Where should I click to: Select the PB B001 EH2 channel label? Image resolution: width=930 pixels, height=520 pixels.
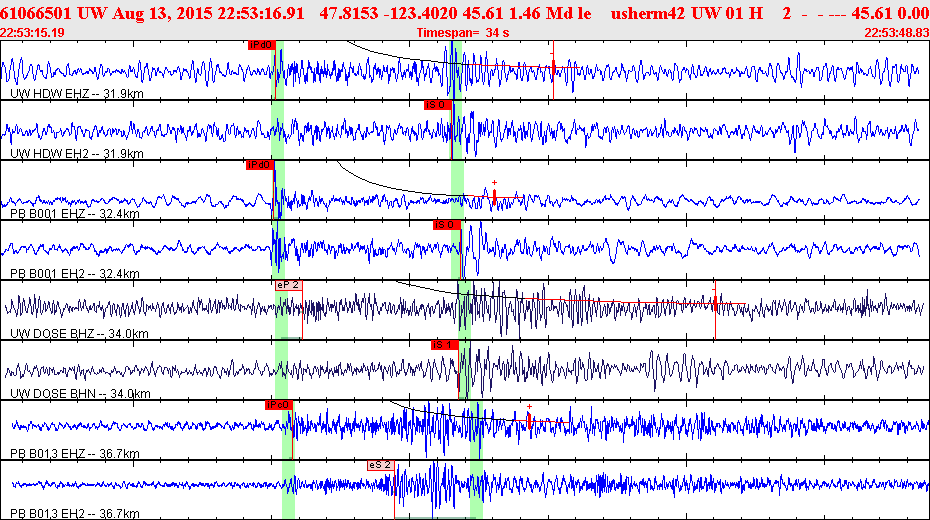click(x=75, y=273)
